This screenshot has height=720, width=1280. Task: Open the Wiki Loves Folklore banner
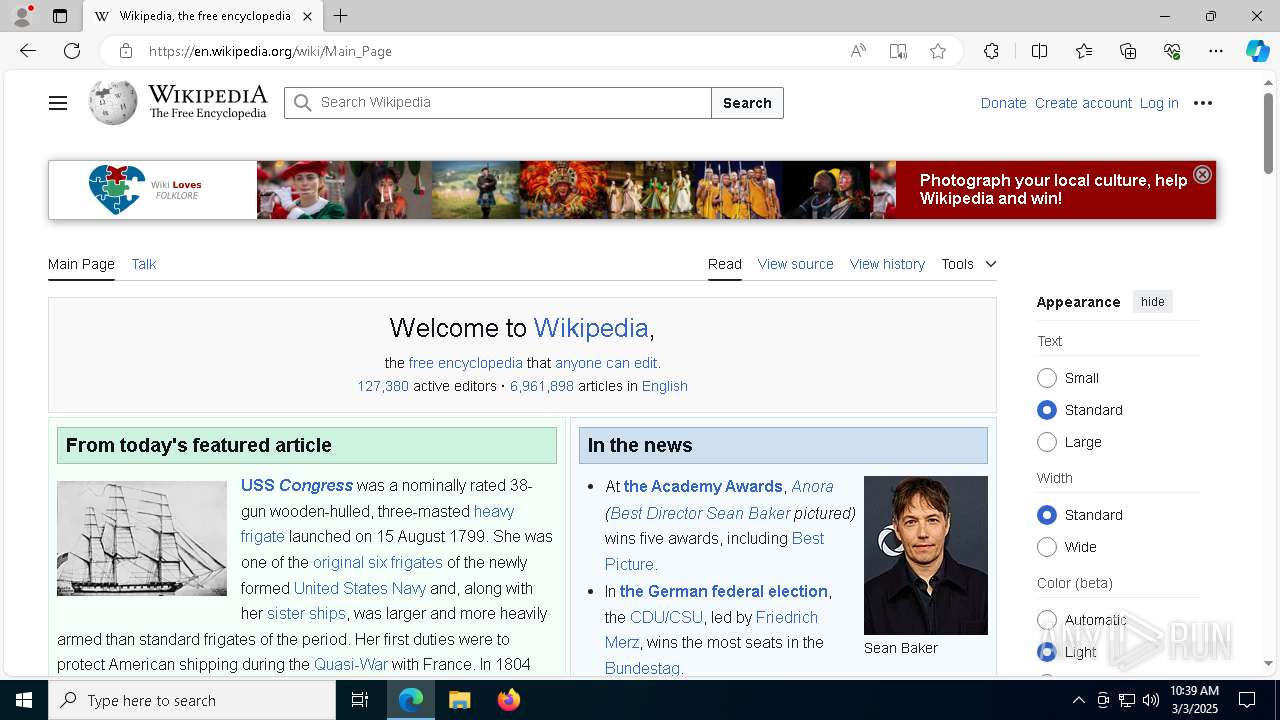[632, 190]
